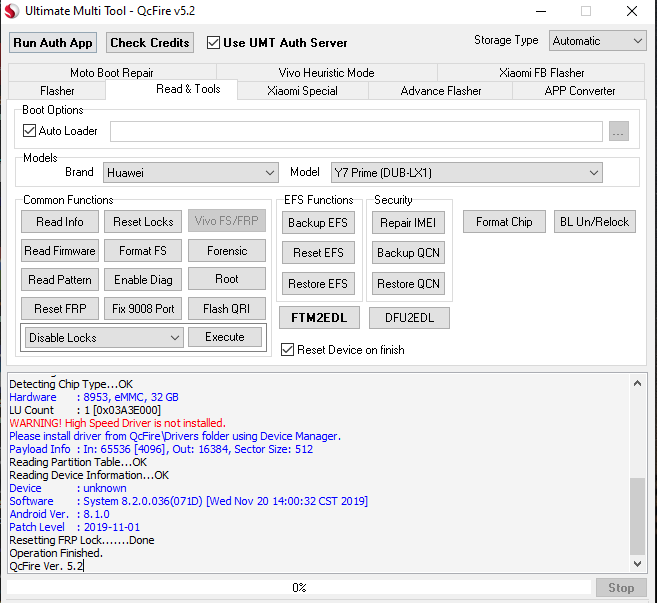Image resolution: width=657 pixels, height=603 pixels.
Task: Click the Flash QRI button
Action: pyautogui.click(x=227, y=309)
